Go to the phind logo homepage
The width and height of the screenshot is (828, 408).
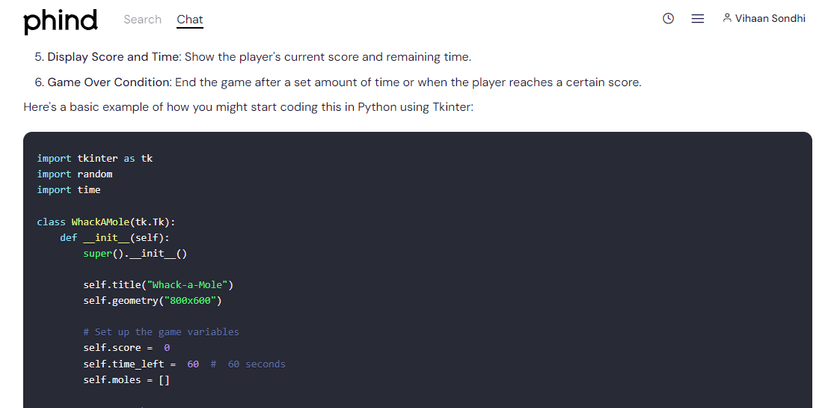point(61,22)
